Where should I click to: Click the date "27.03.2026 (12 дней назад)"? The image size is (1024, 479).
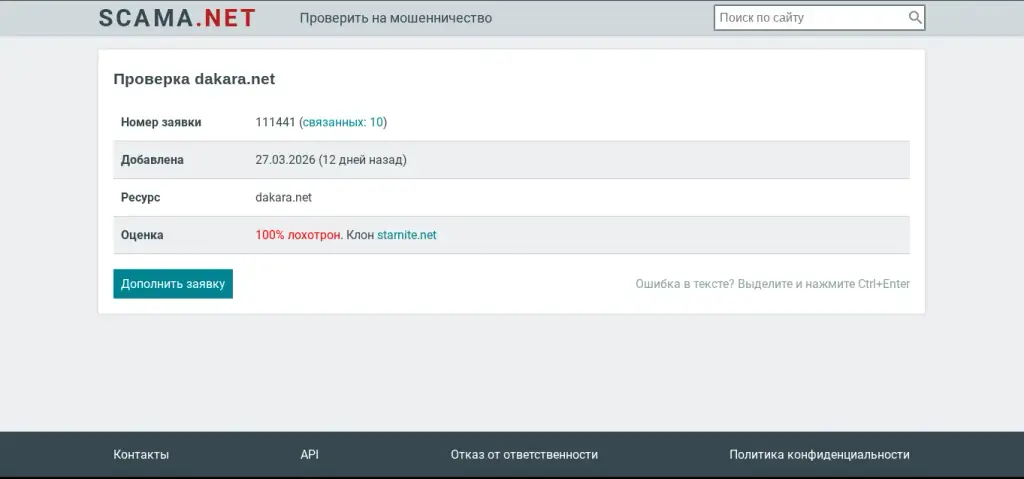331,160
